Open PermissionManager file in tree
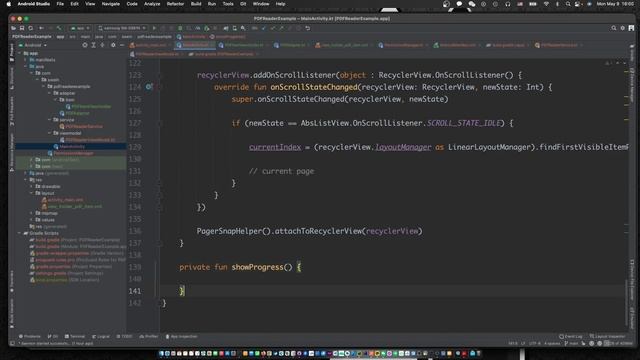 (71, 153)
